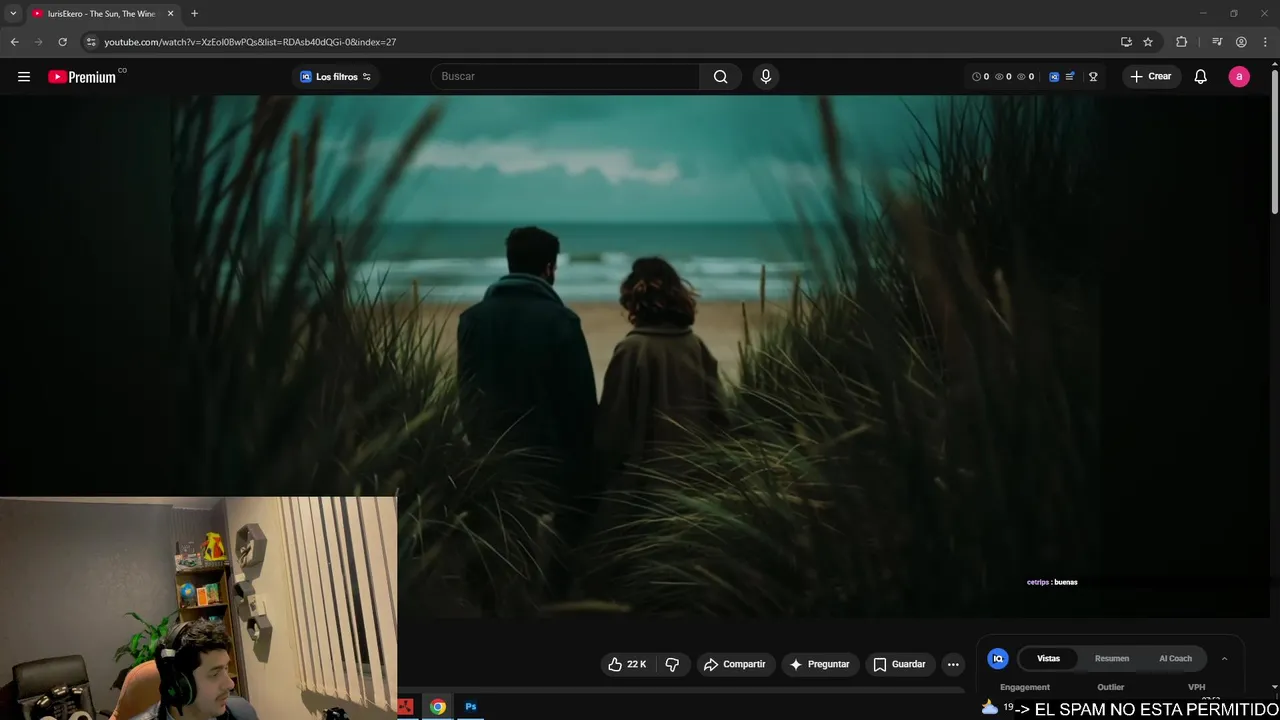This screenshot has height=720, width=1280.
Task: Switch to the Vistas tab
Action: (x=1048, y=659)
